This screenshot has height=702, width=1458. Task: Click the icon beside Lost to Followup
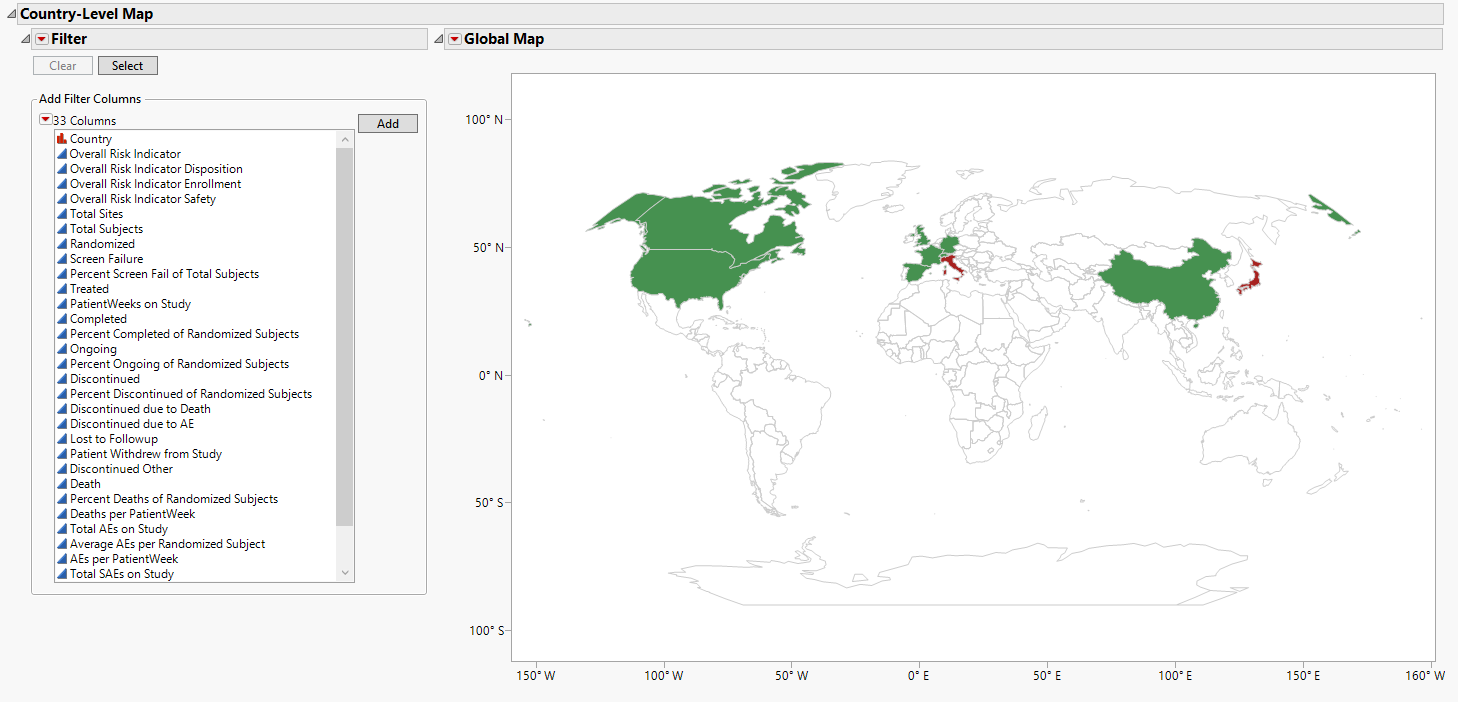click(x=62, y=439)
